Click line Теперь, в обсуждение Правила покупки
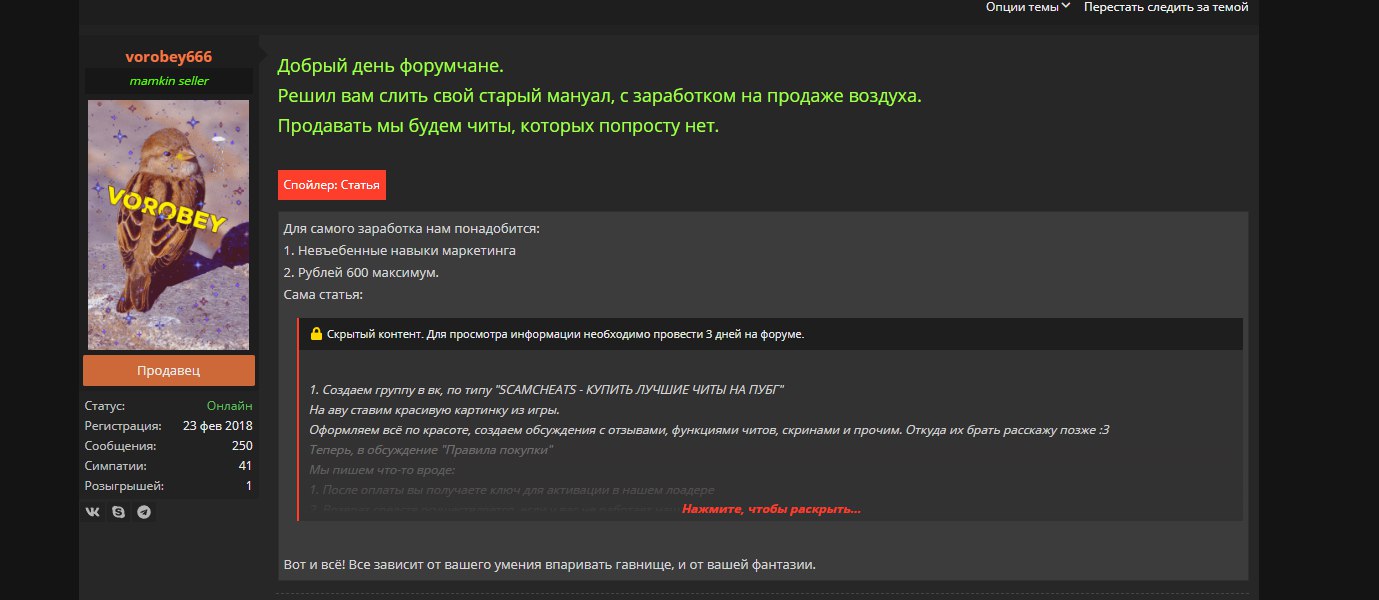This screenshot has width=1379, height=600. tap(431, 450)
